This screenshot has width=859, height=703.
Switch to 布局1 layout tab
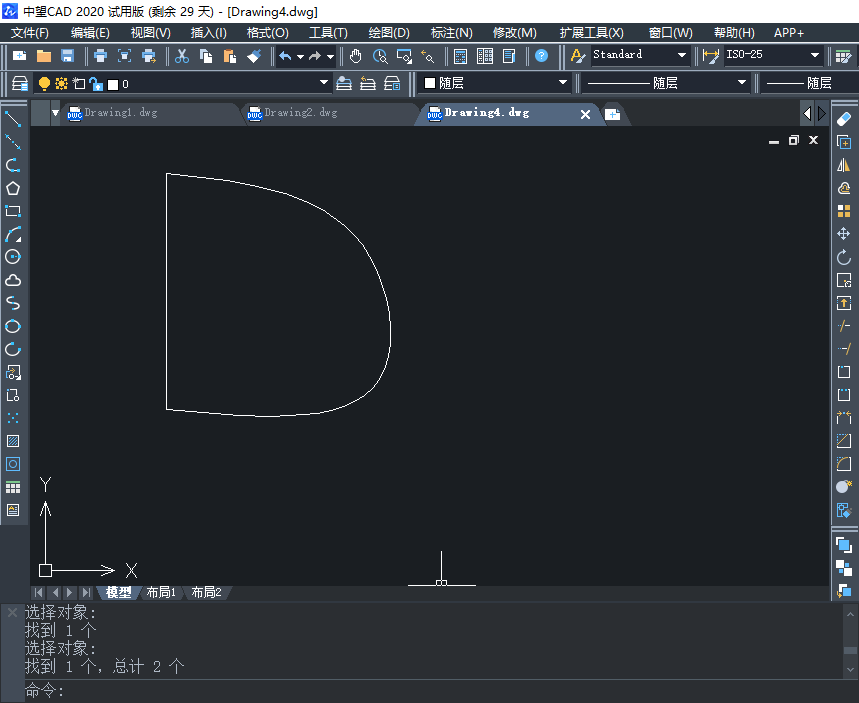click(161, 592)
